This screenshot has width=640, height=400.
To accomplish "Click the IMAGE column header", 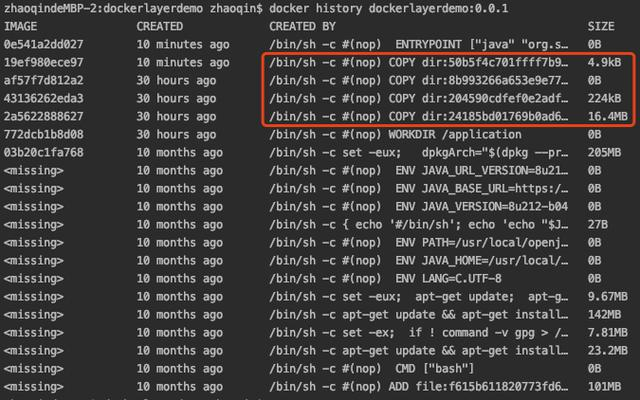I will [20, 27].
